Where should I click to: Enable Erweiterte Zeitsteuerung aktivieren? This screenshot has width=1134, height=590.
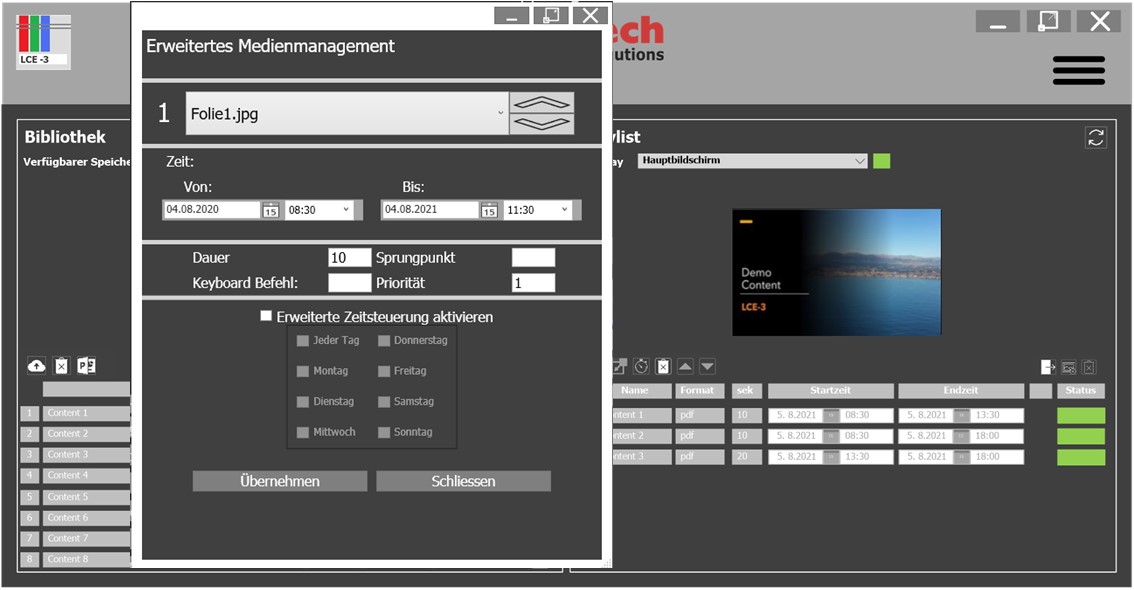pos(267,316)
